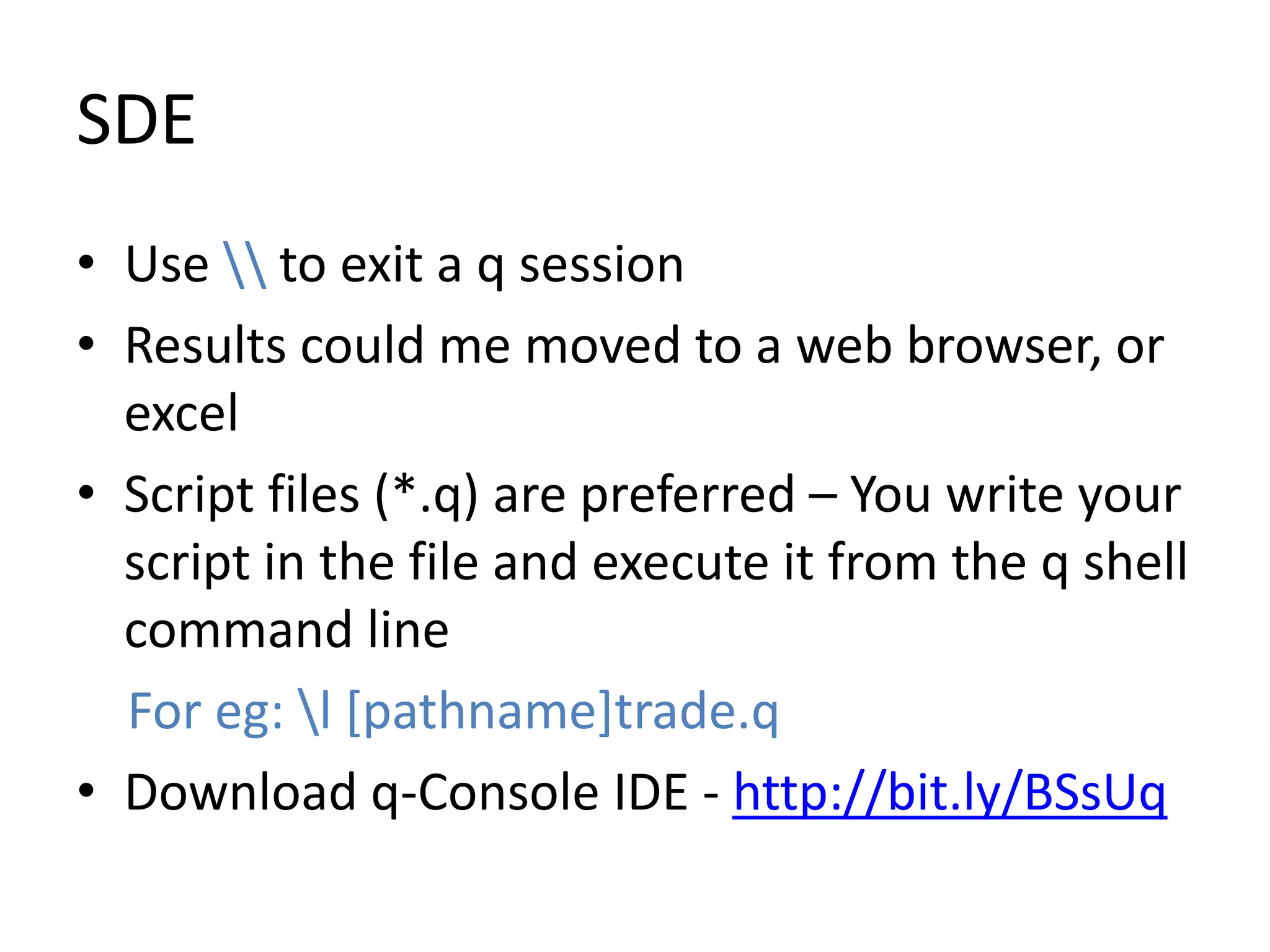Click the bullet point before 'Use'
The image size is (1270, 952).
(x=86, y=262)
